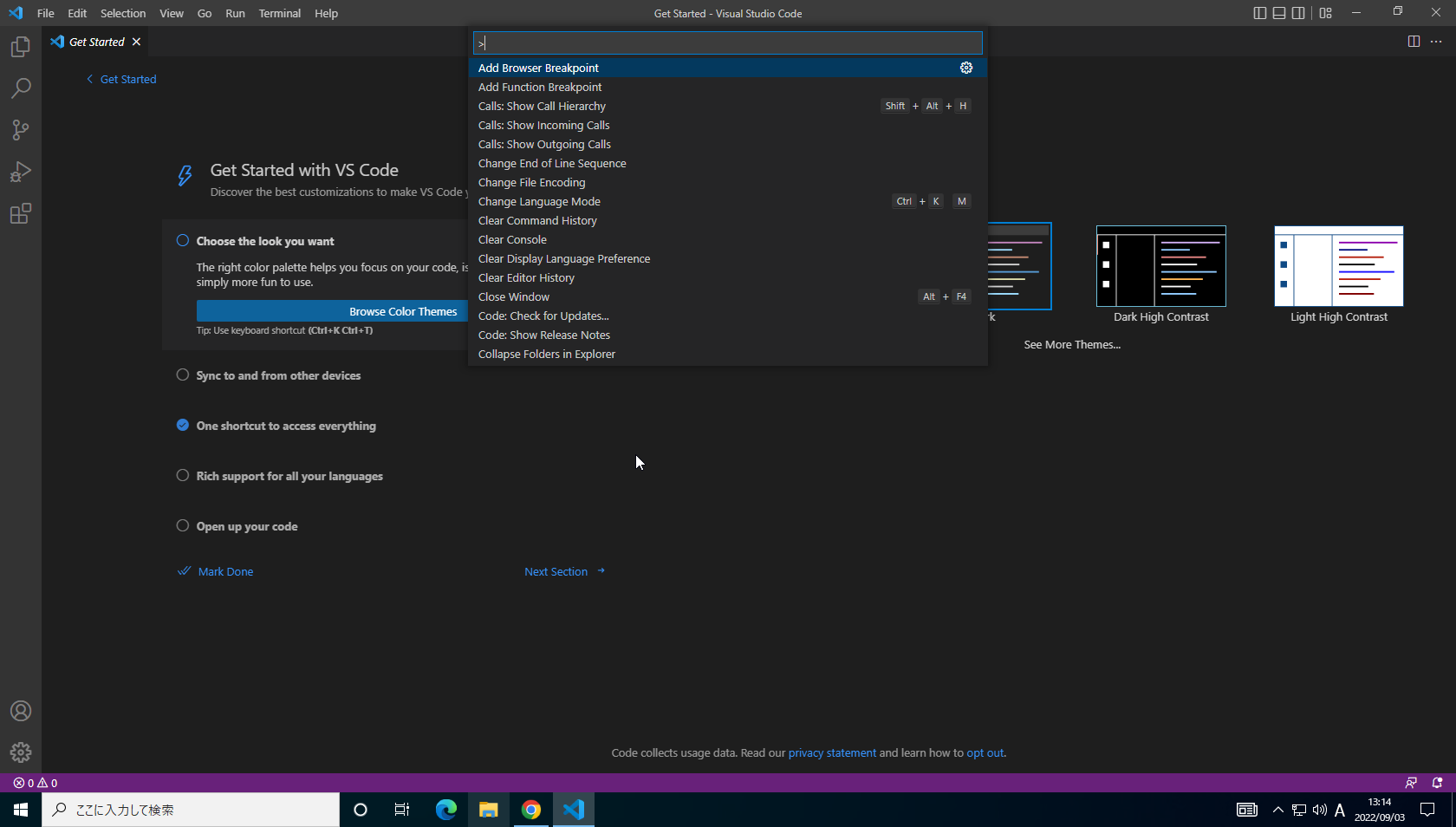Screen dimensions: 1456x827
Task: Open the Accounts menu icon
Action: (x=21, y=711)
